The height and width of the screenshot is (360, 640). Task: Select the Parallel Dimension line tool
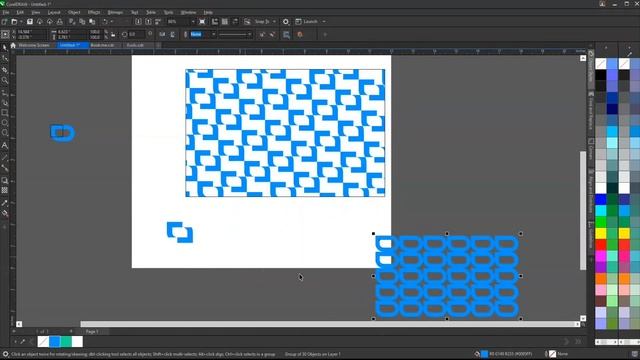tap(4, 158)
